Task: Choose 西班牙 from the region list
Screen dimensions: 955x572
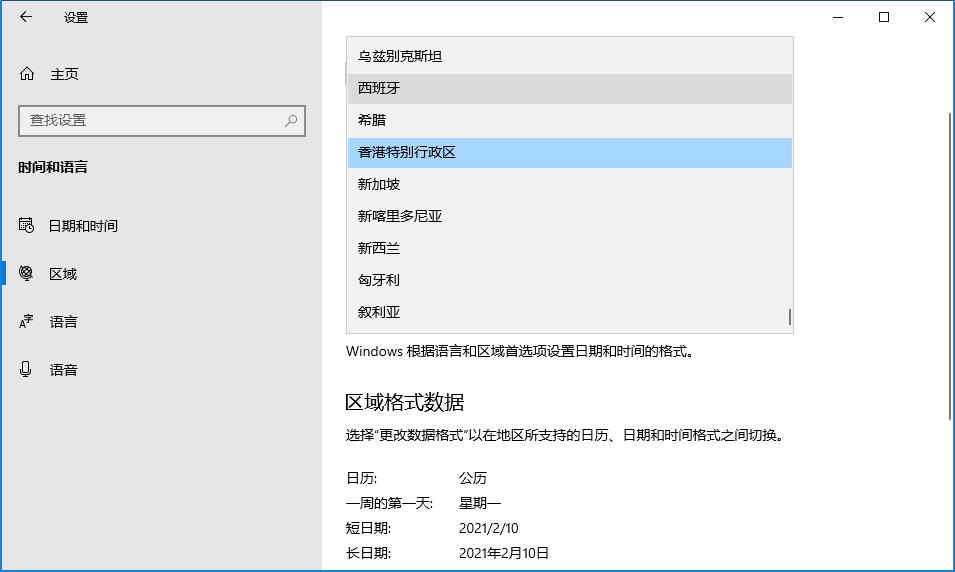Action: [569, 88]
